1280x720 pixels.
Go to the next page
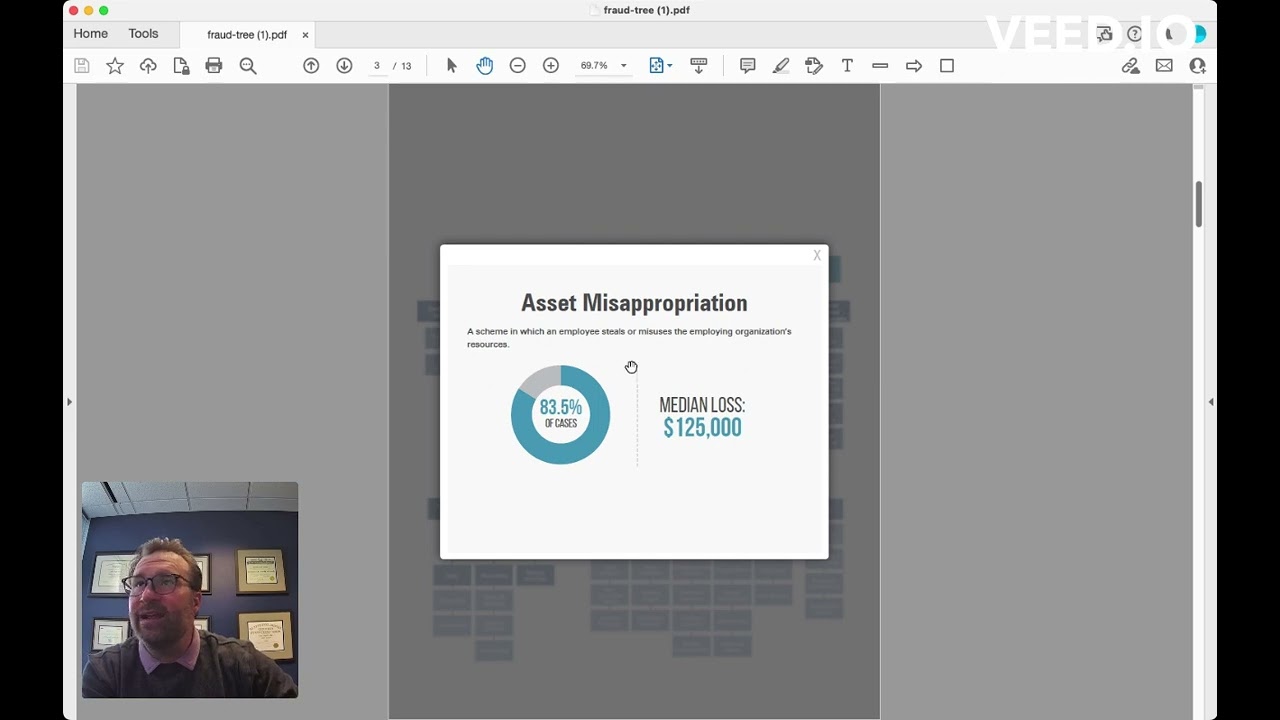coord(344,66)
